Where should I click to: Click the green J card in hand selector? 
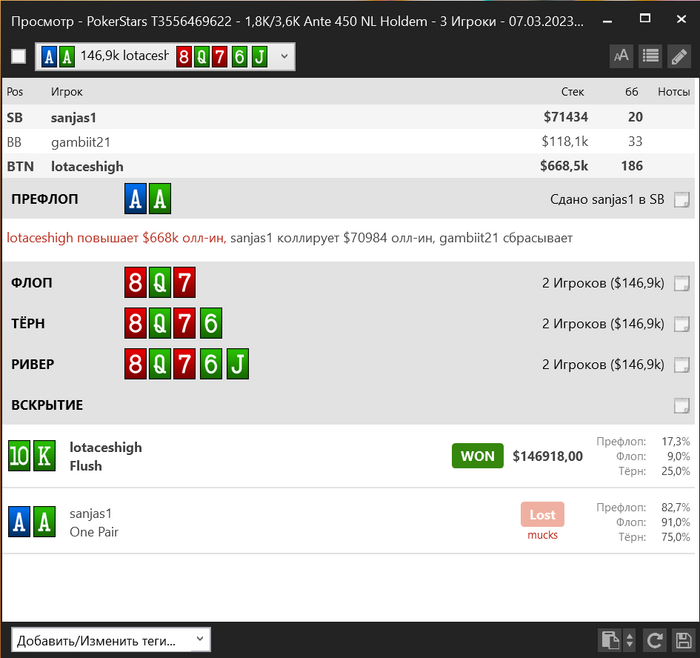click(x=260, y=57)
